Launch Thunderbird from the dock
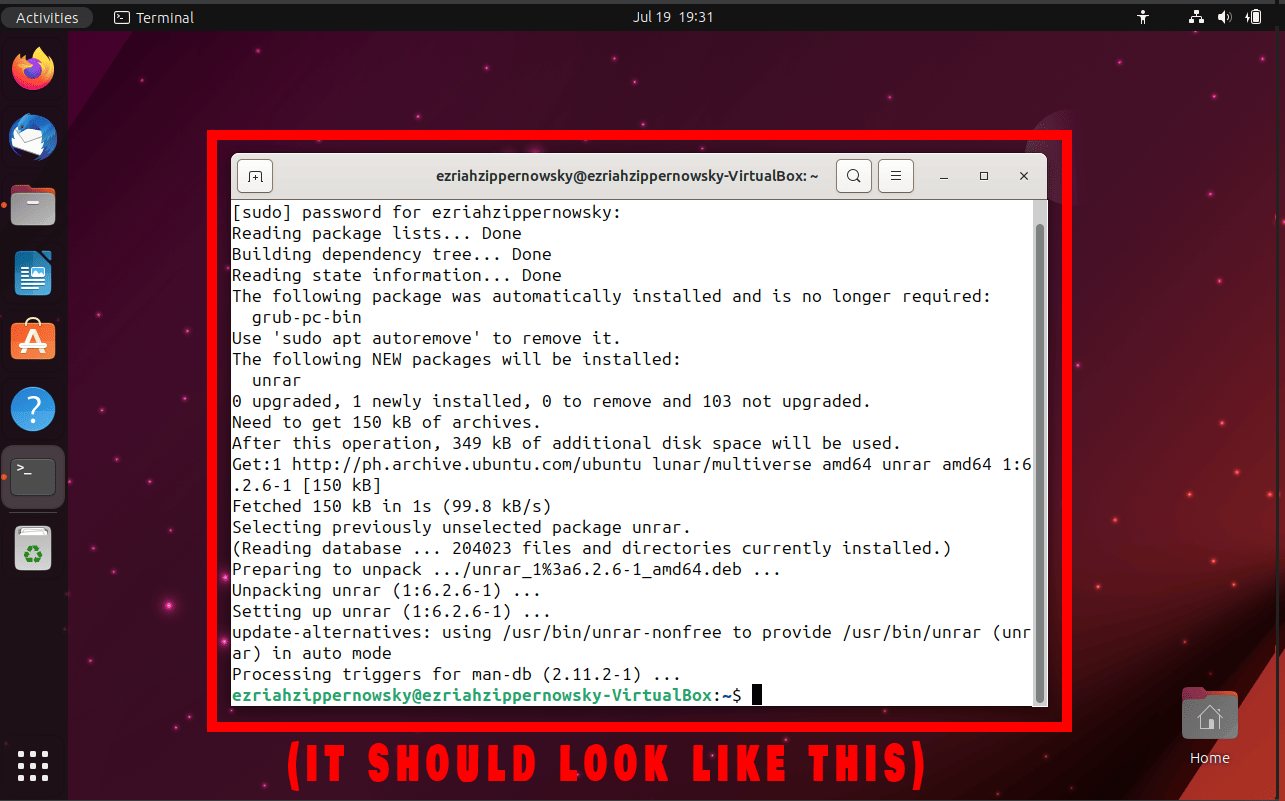 pyautogui.click(x=33, y=137)
